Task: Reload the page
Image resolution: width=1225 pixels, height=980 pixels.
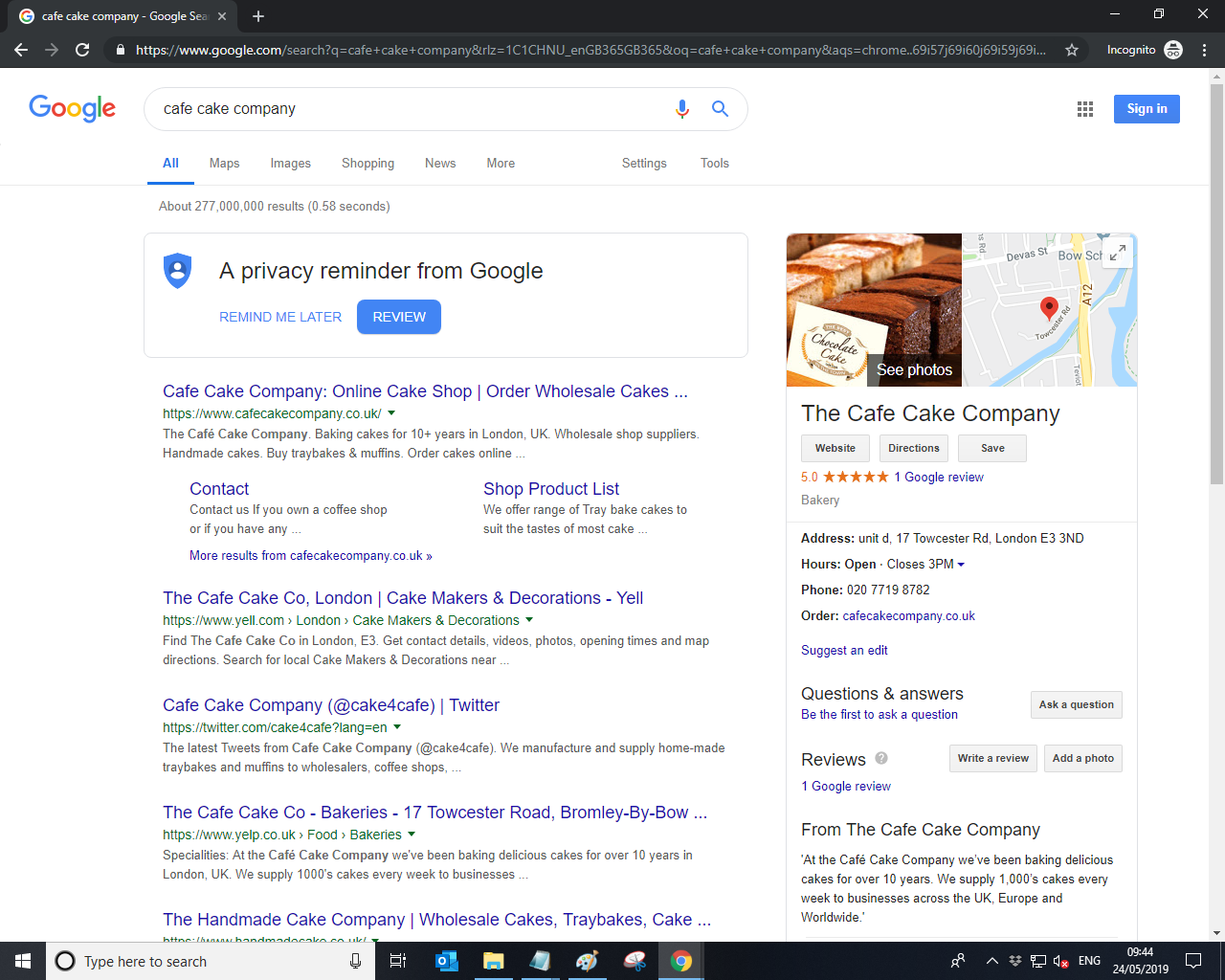Action: [x=82, y=50]
